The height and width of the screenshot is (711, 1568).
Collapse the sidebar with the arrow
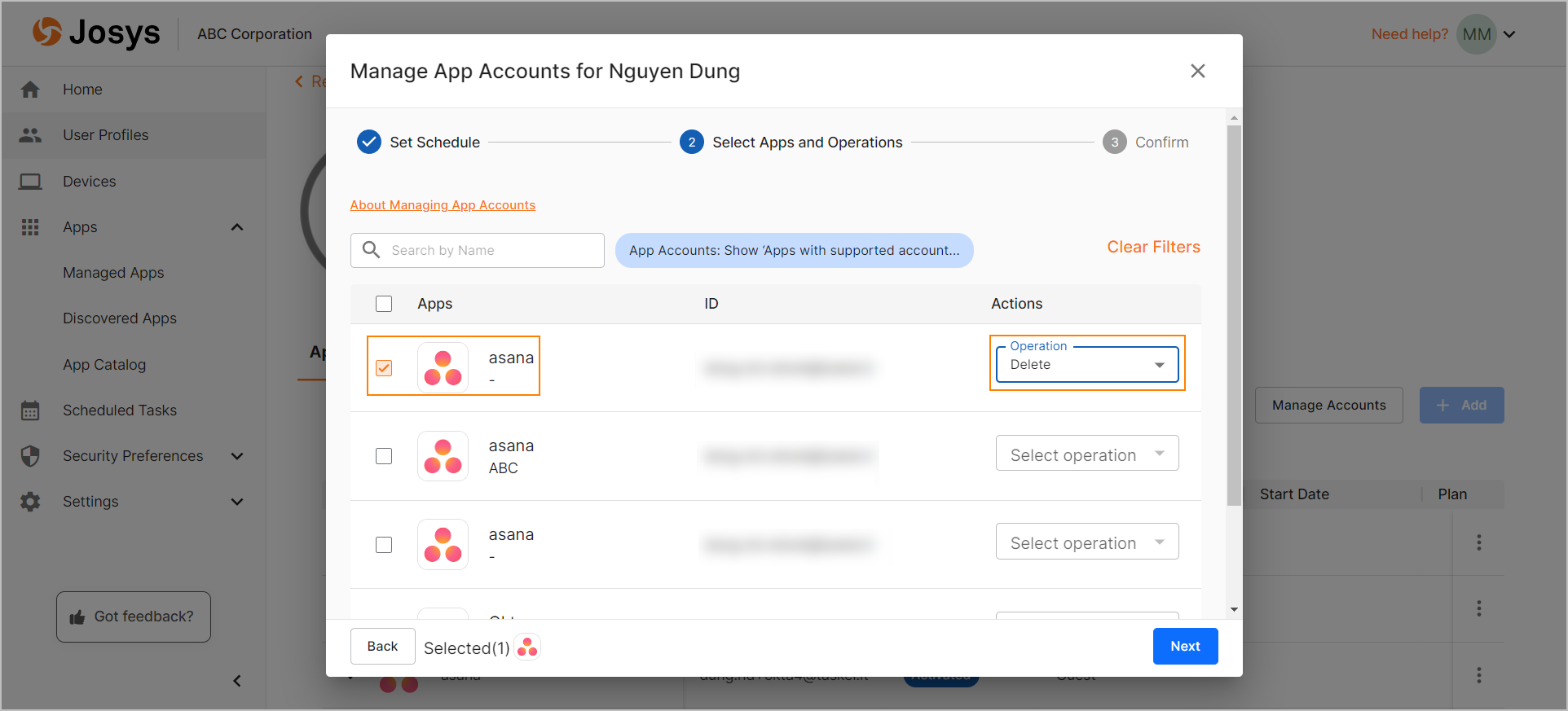pyautogui.click(x=237, y=681)
